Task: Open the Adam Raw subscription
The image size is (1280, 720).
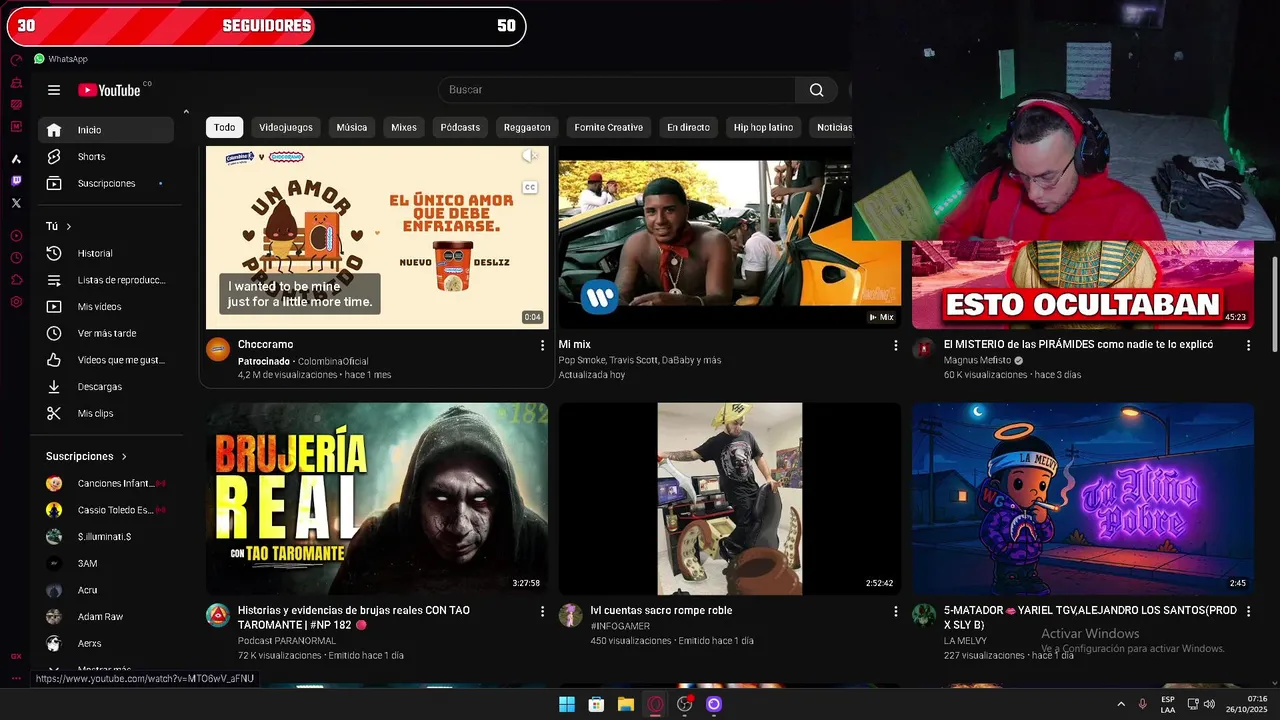Action: [106, 617]
